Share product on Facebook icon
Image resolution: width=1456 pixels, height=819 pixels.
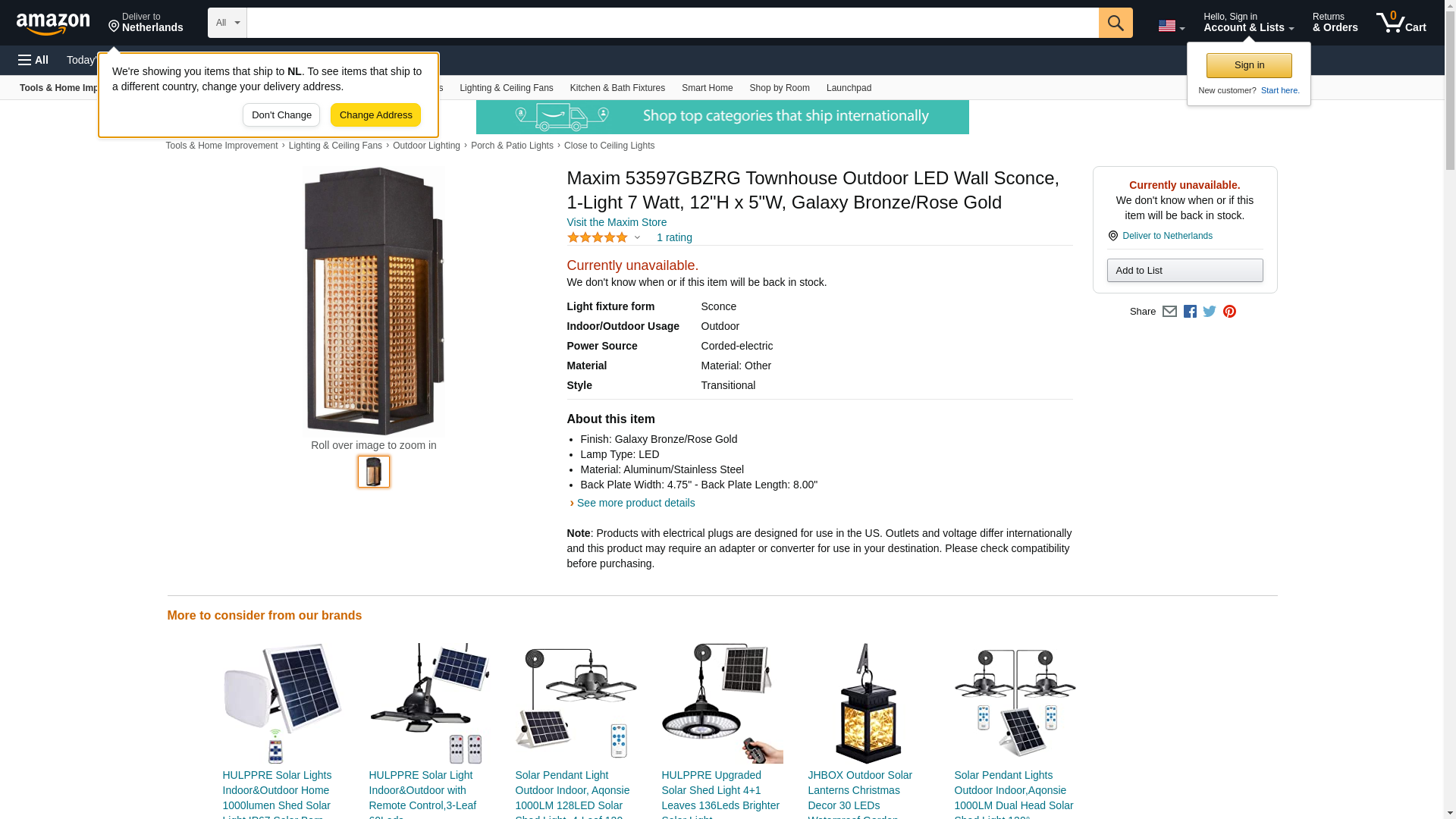[1190, 312]
